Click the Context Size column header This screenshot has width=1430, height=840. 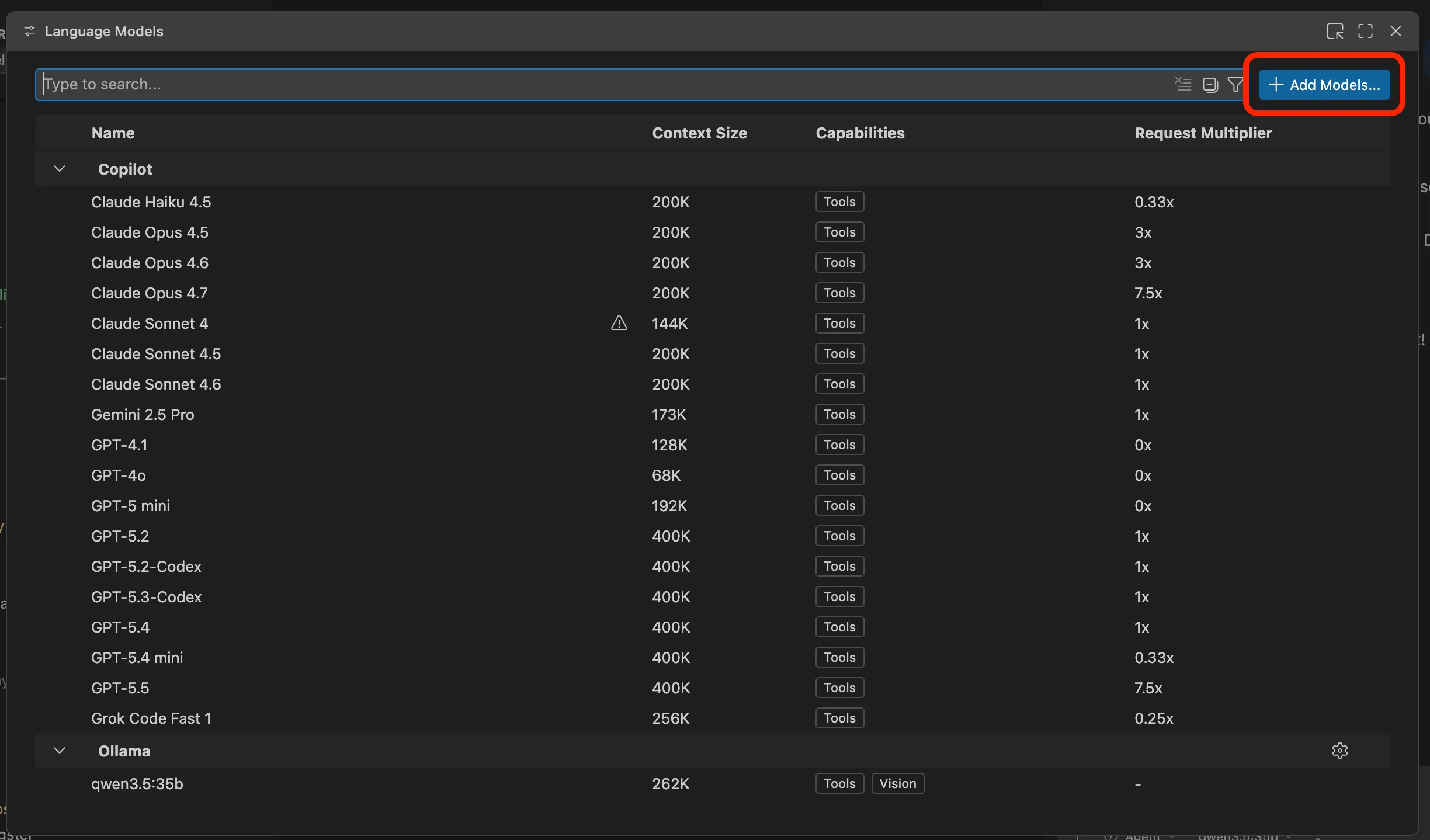(699, 133)
